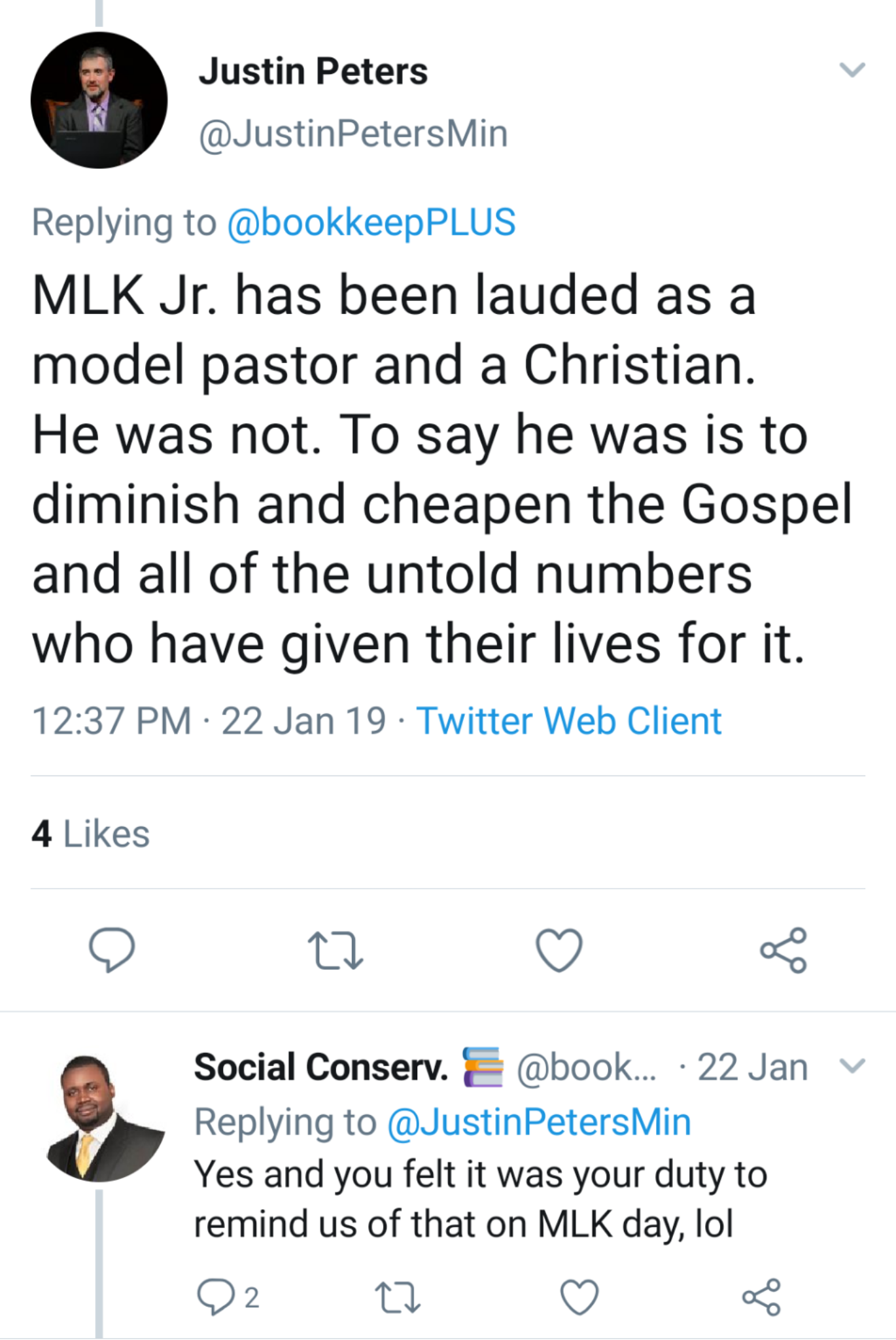Share the main tweet via share icon

(784, 950)
